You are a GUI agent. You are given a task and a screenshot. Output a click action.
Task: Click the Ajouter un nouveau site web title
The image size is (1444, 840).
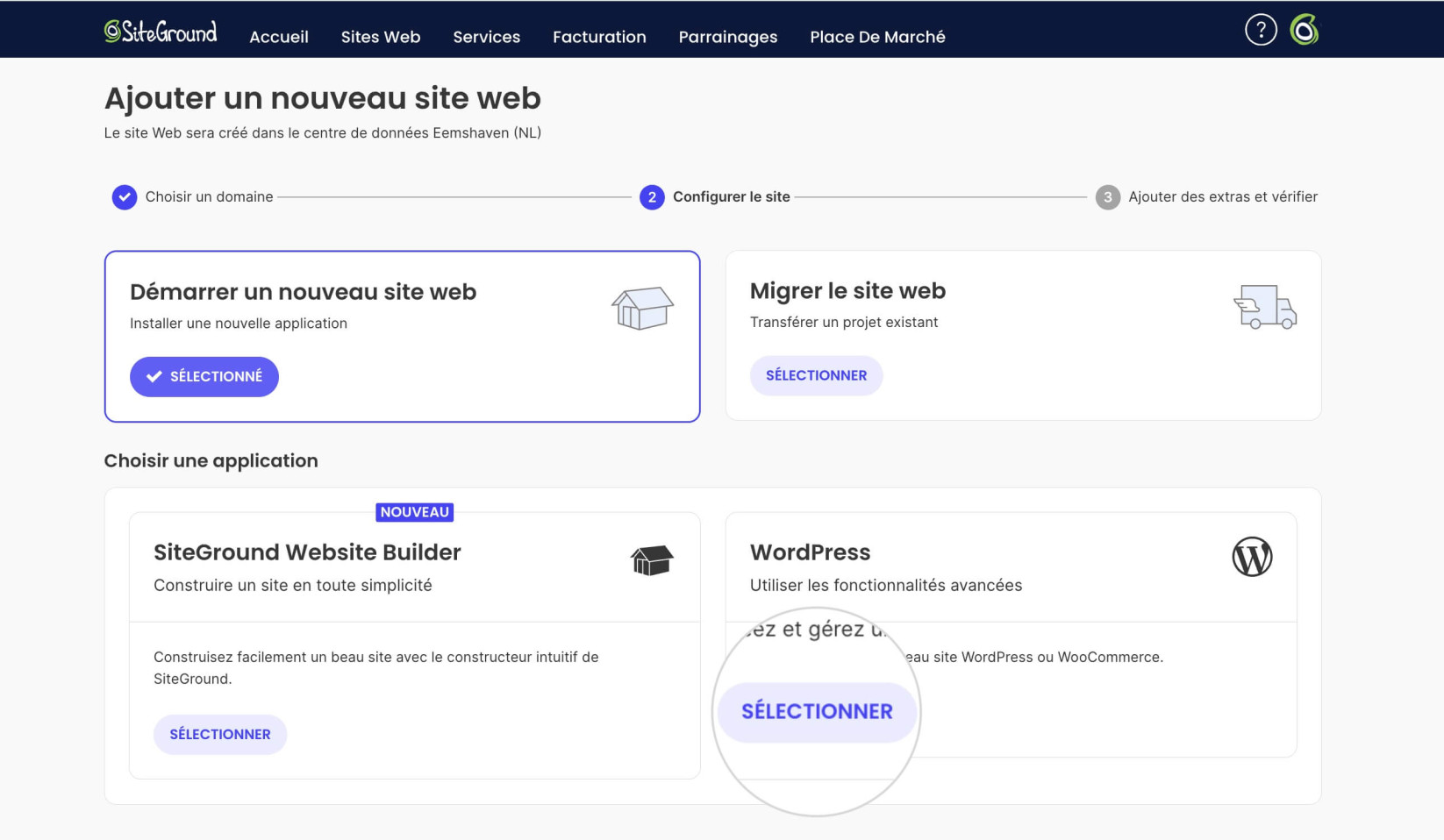point(323,98)
